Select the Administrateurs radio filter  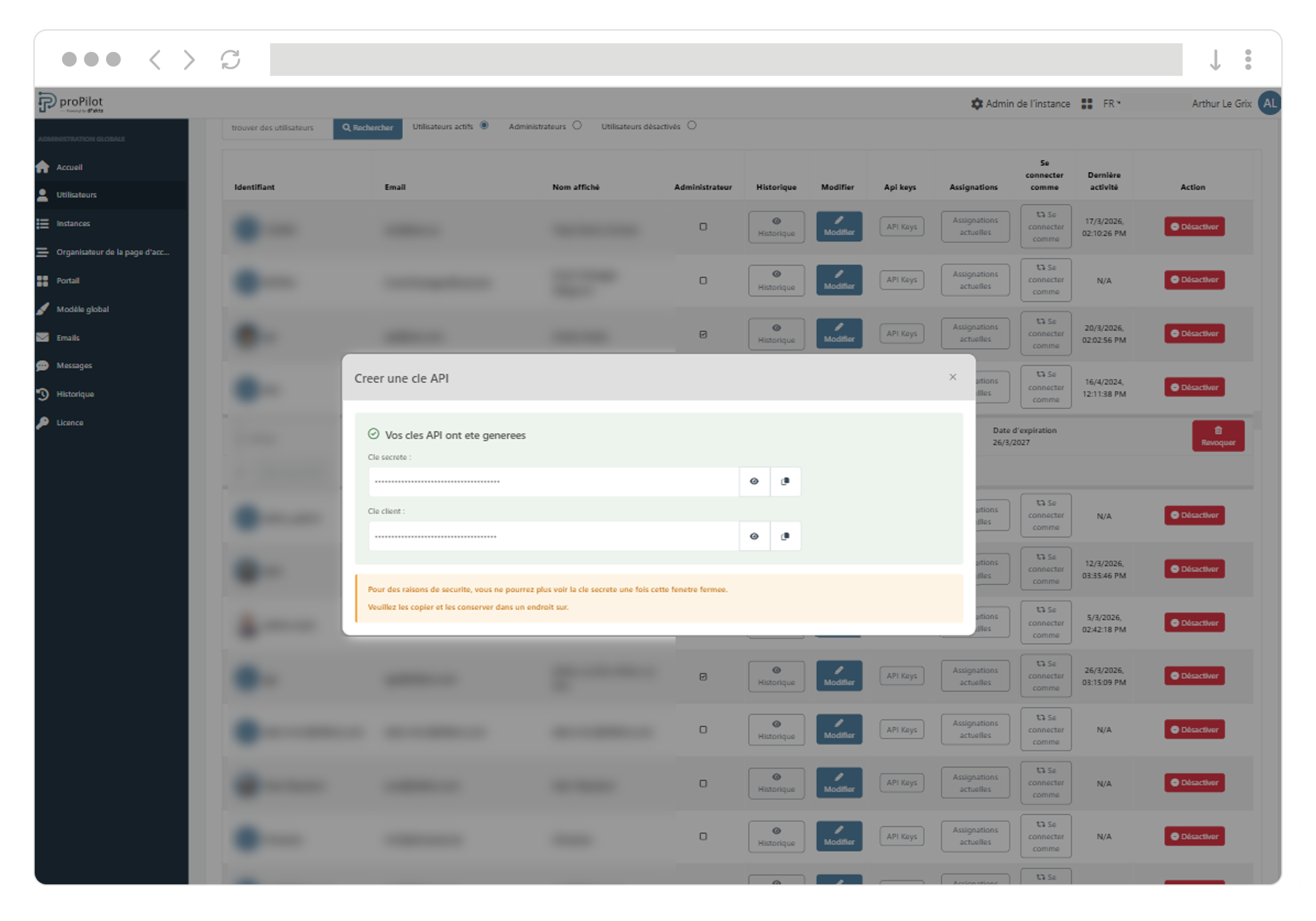tap(577, 125)
